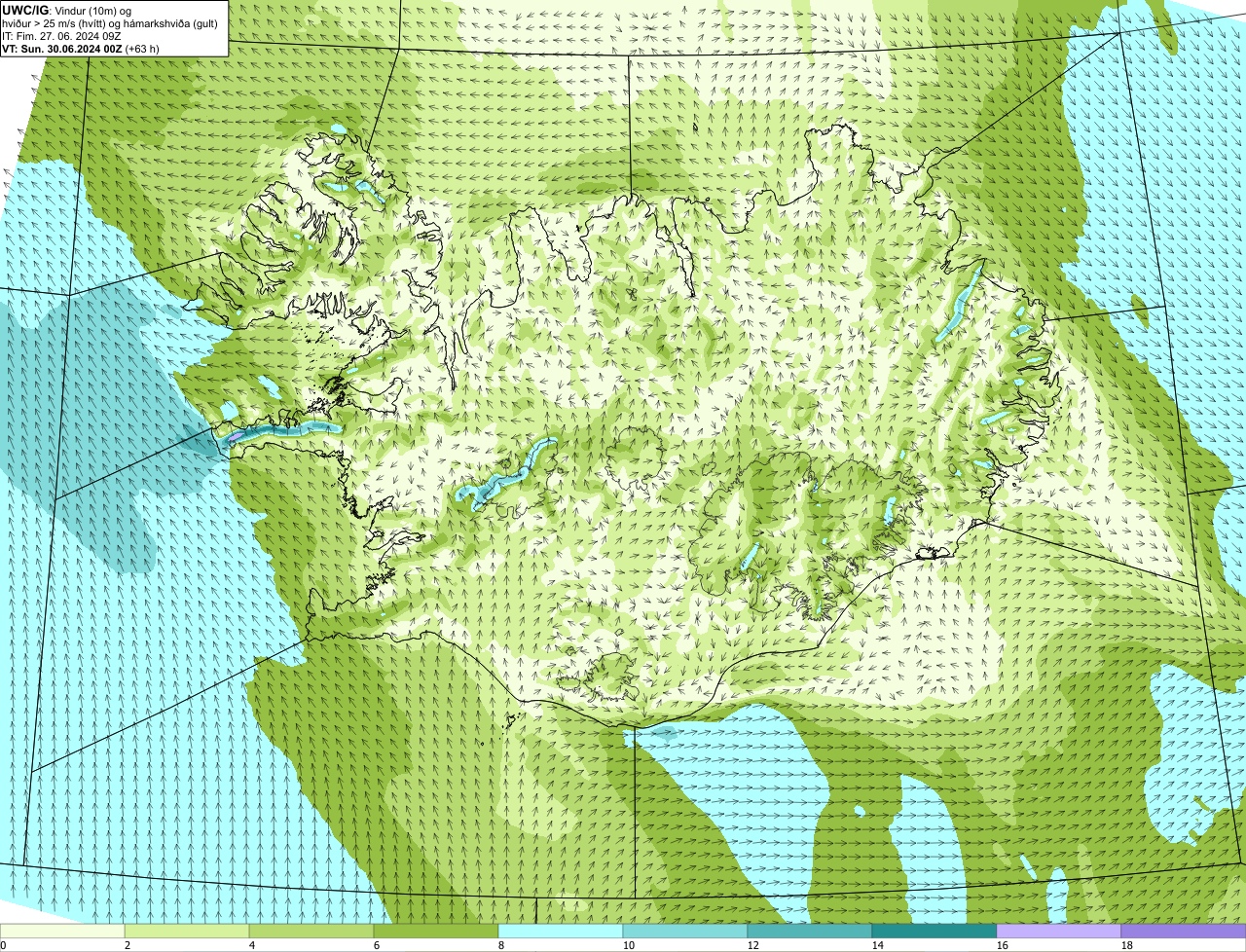Pick the 10–12 m/s legend swatch
This screenshot has height=952, width=1246.
pos(685,931)
